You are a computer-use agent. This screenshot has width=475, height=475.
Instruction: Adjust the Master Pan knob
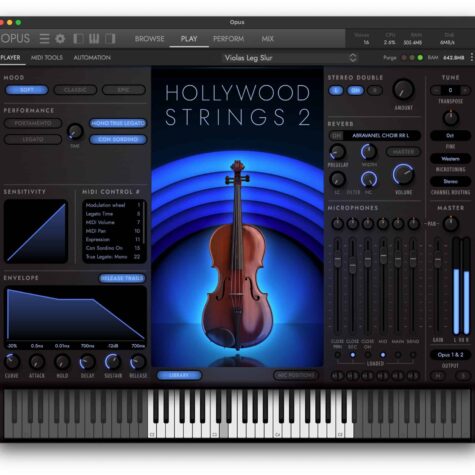tap(450, 224)
